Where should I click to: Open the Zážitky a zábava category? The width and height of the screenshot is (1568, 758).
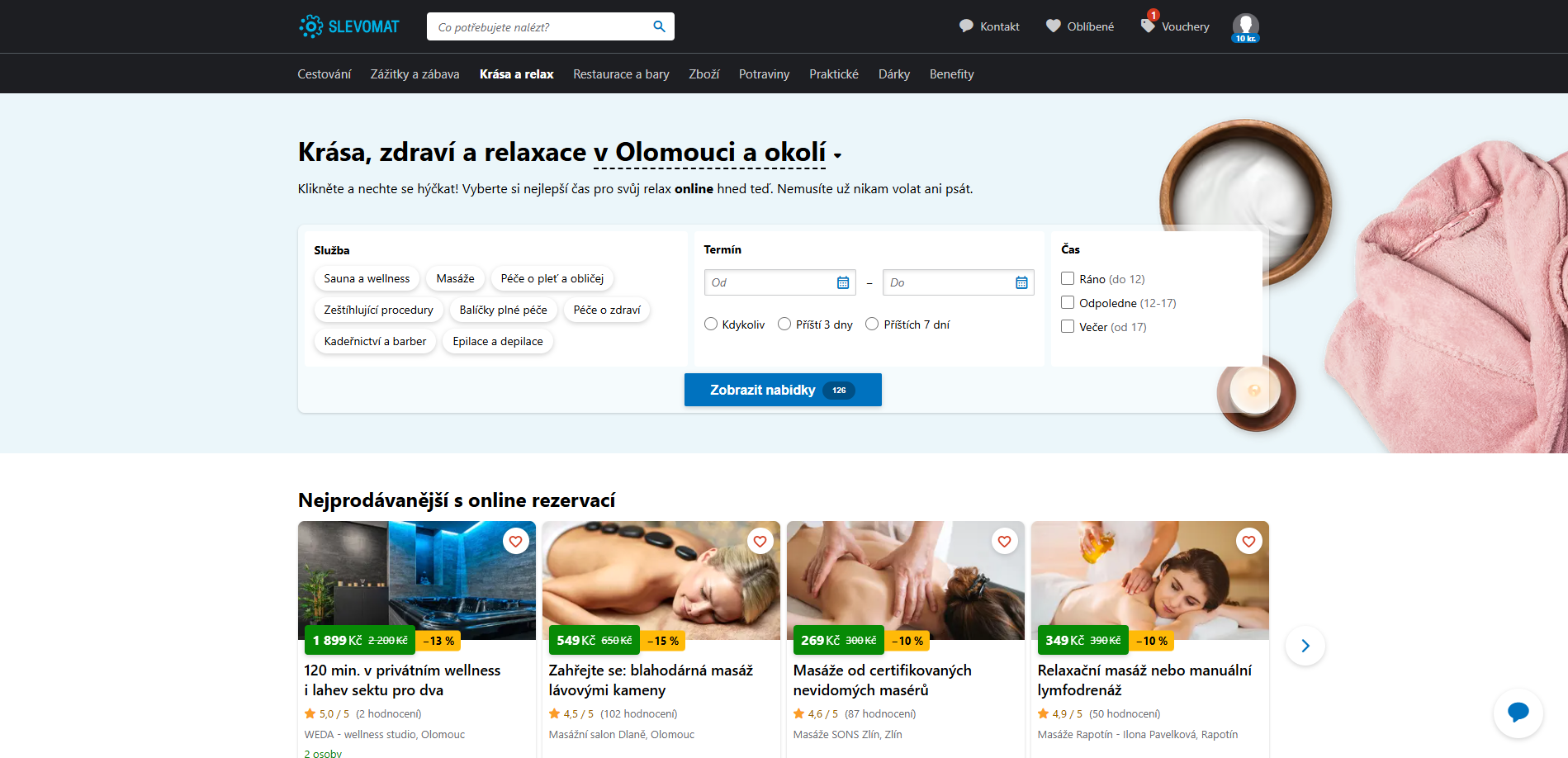tap(415, 74)
